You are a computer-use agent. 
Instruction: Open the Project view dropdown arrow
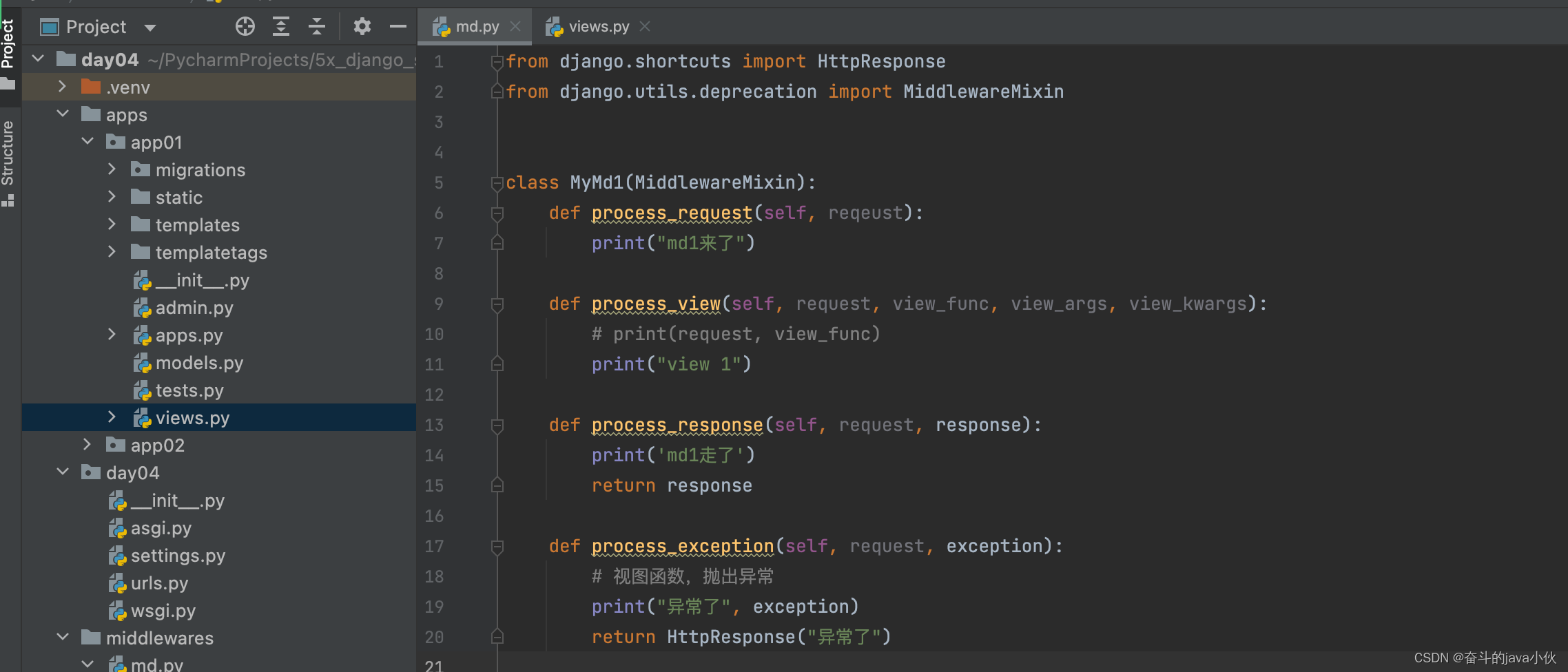tap(150, 28)
